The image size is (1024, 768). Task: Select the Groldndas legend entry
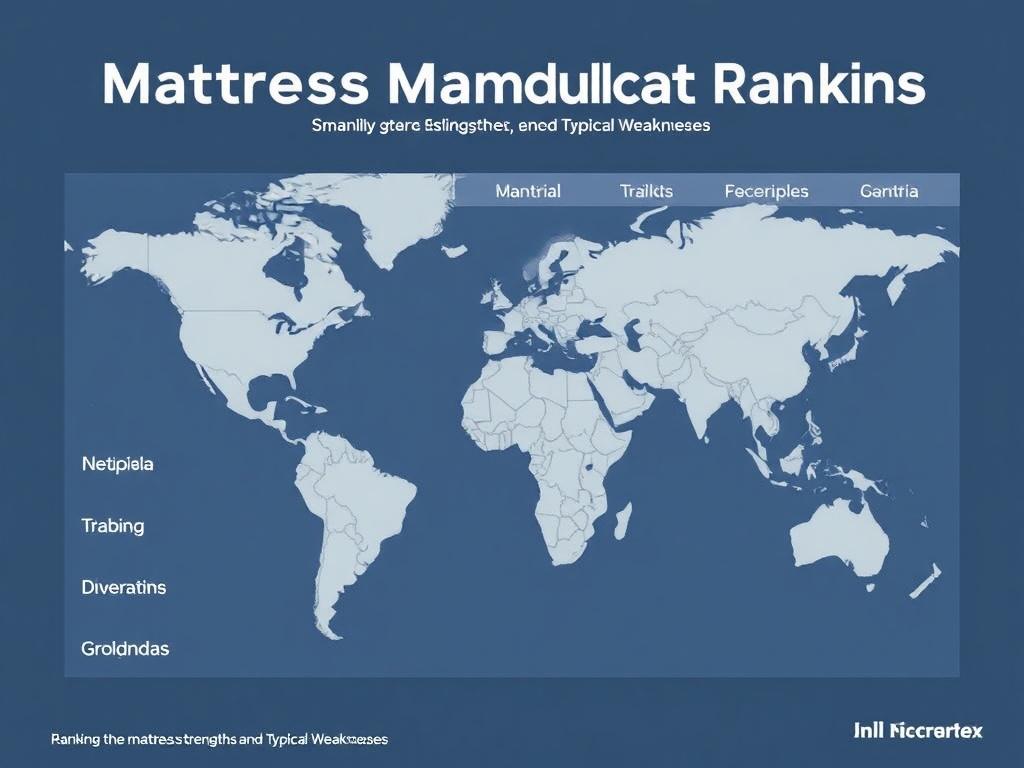[125, 648]
